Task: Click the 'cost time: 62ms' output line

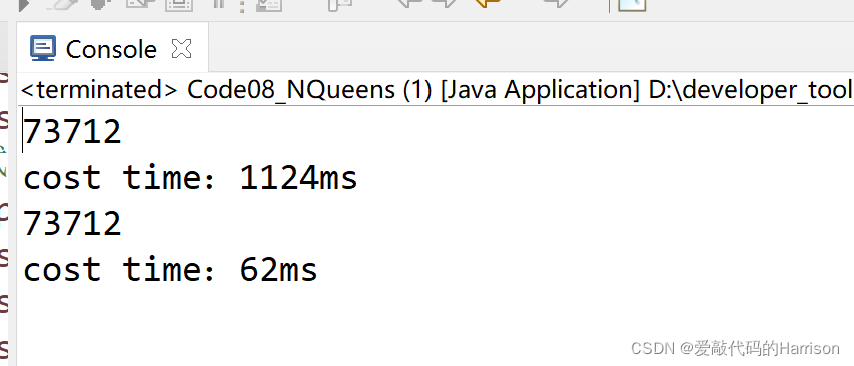Action: [x=170, y=270]
